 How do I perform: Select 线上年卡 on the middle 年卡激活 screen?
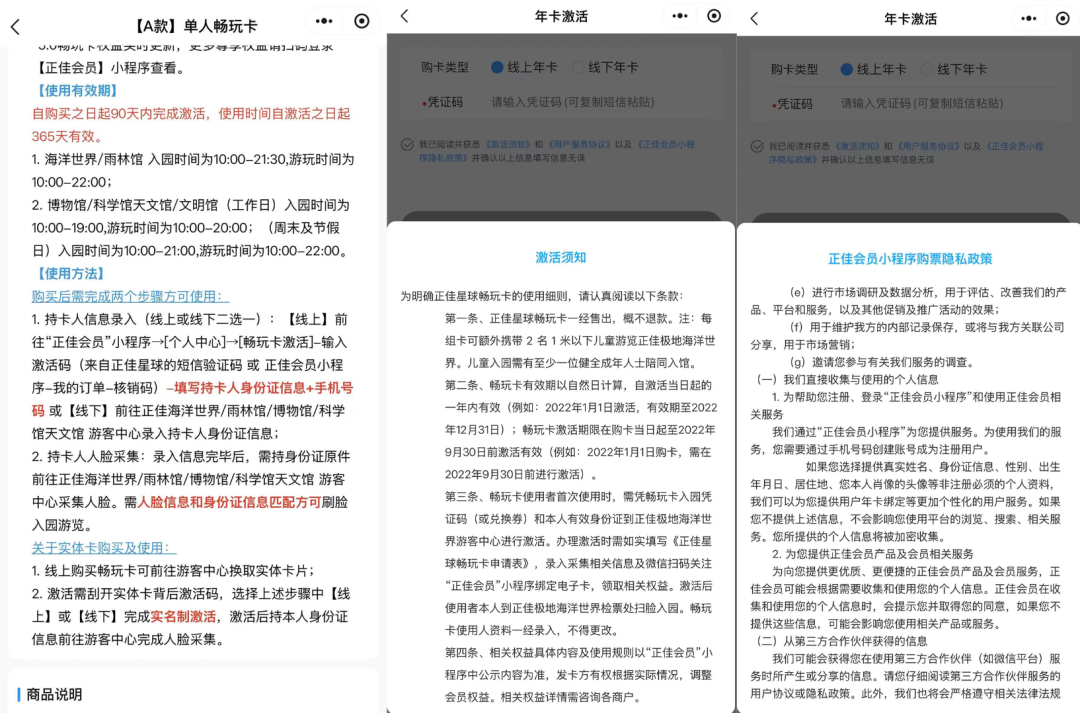coord(523,68)
